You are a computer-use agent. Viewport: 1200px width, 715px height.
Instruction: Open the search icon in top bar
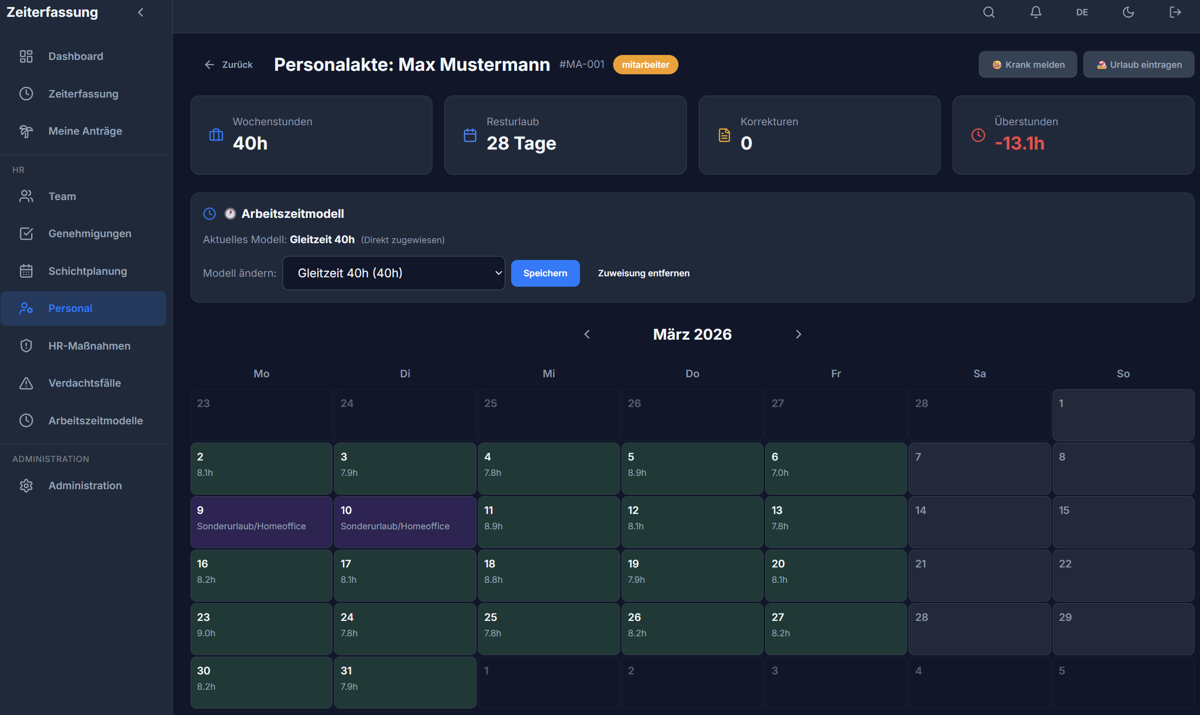pos(989,12)
